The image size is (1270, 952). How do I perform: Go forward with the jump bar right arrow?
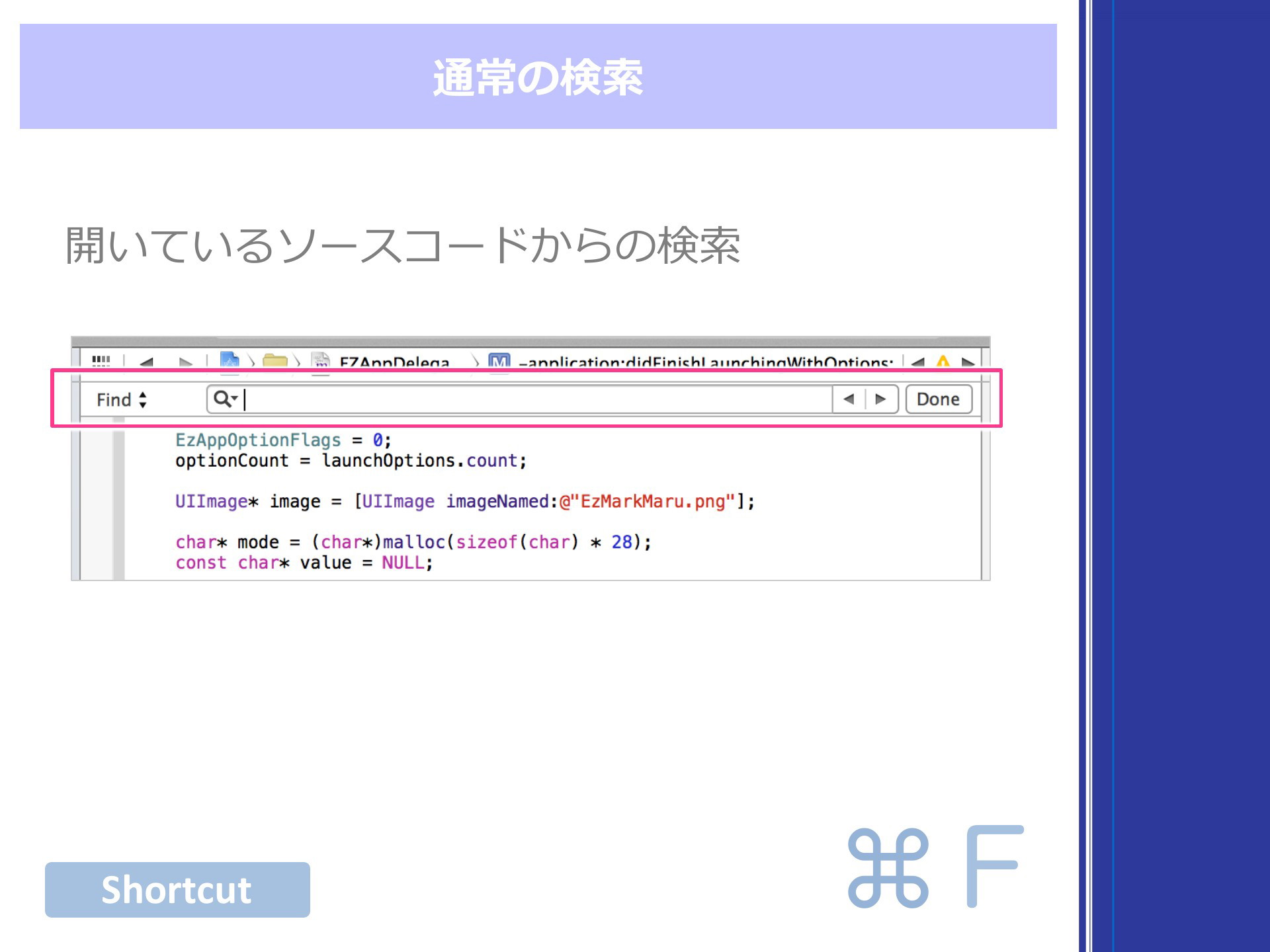click(x=185, y=362)
